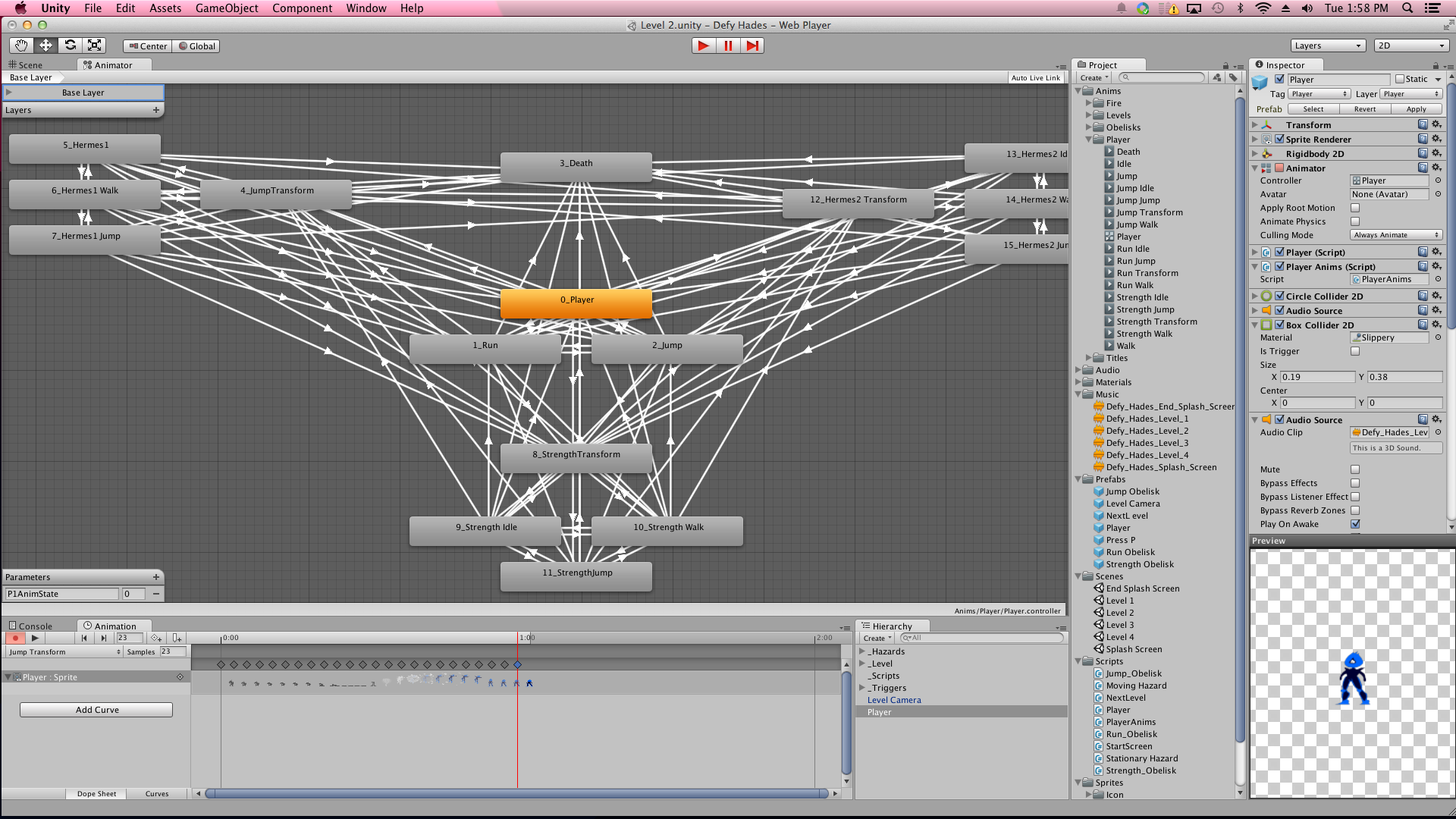Toggle Center pivot button

pyautogui.click(x=148, y=45)
